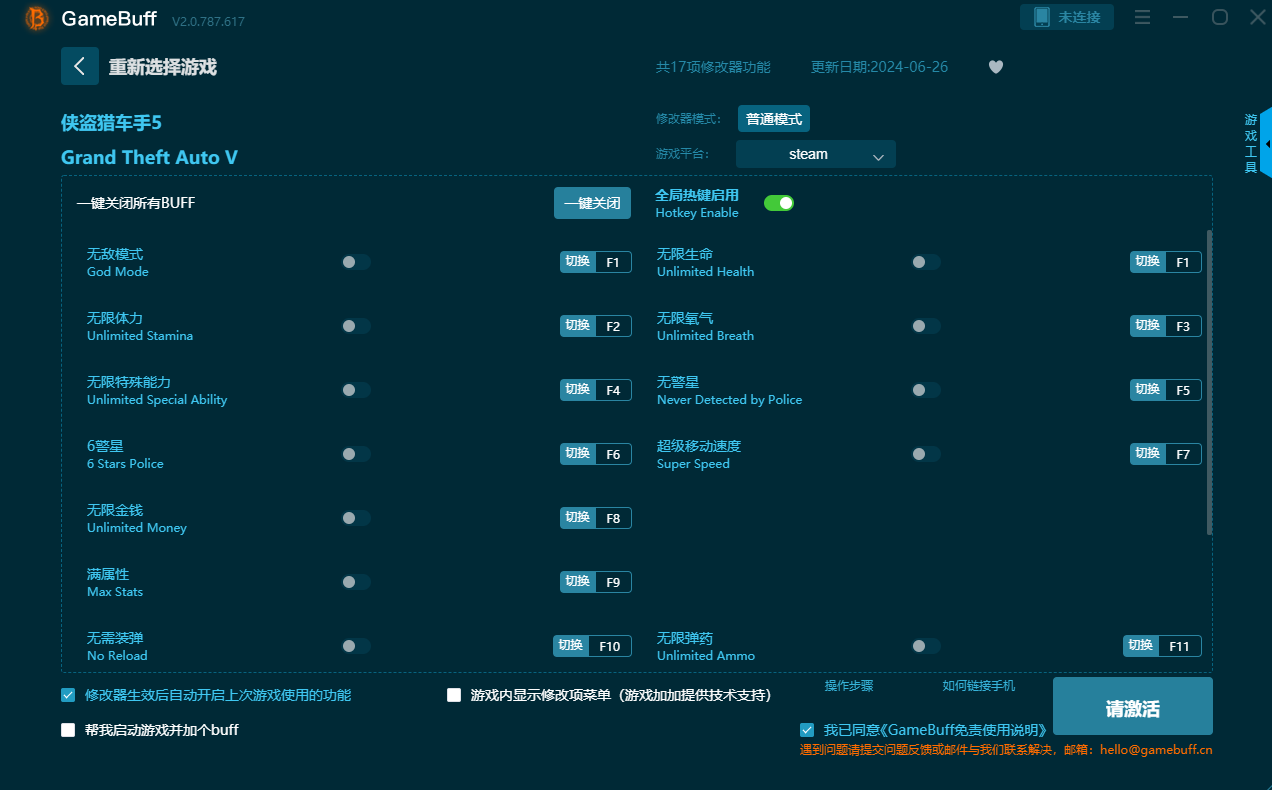The image size is (1272, 790).
Task: Click the heart favorite icon
Action: (x=995, y=67)
